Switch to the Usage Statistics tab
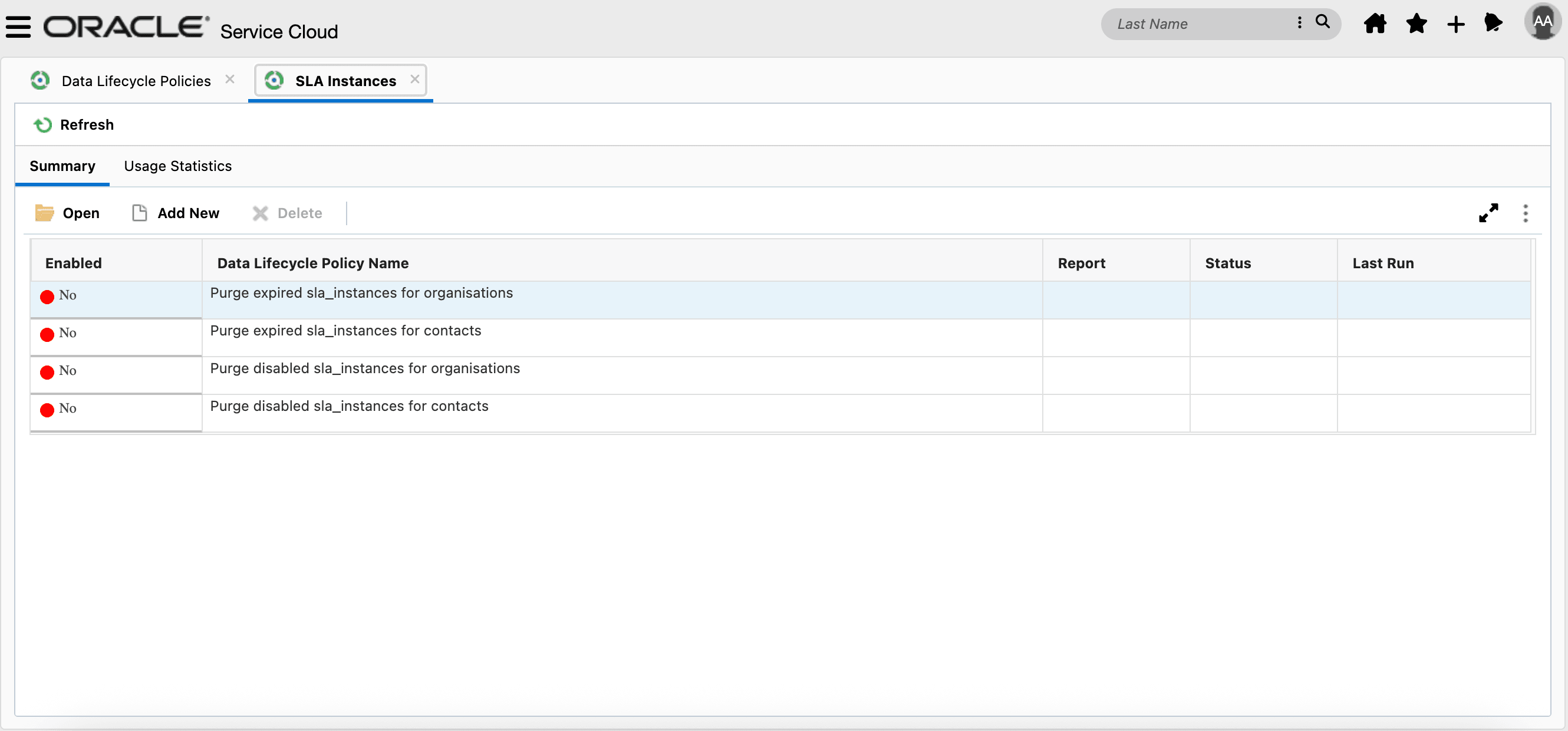This screenshot has height=731, width=1568. [x=177, y=166]
